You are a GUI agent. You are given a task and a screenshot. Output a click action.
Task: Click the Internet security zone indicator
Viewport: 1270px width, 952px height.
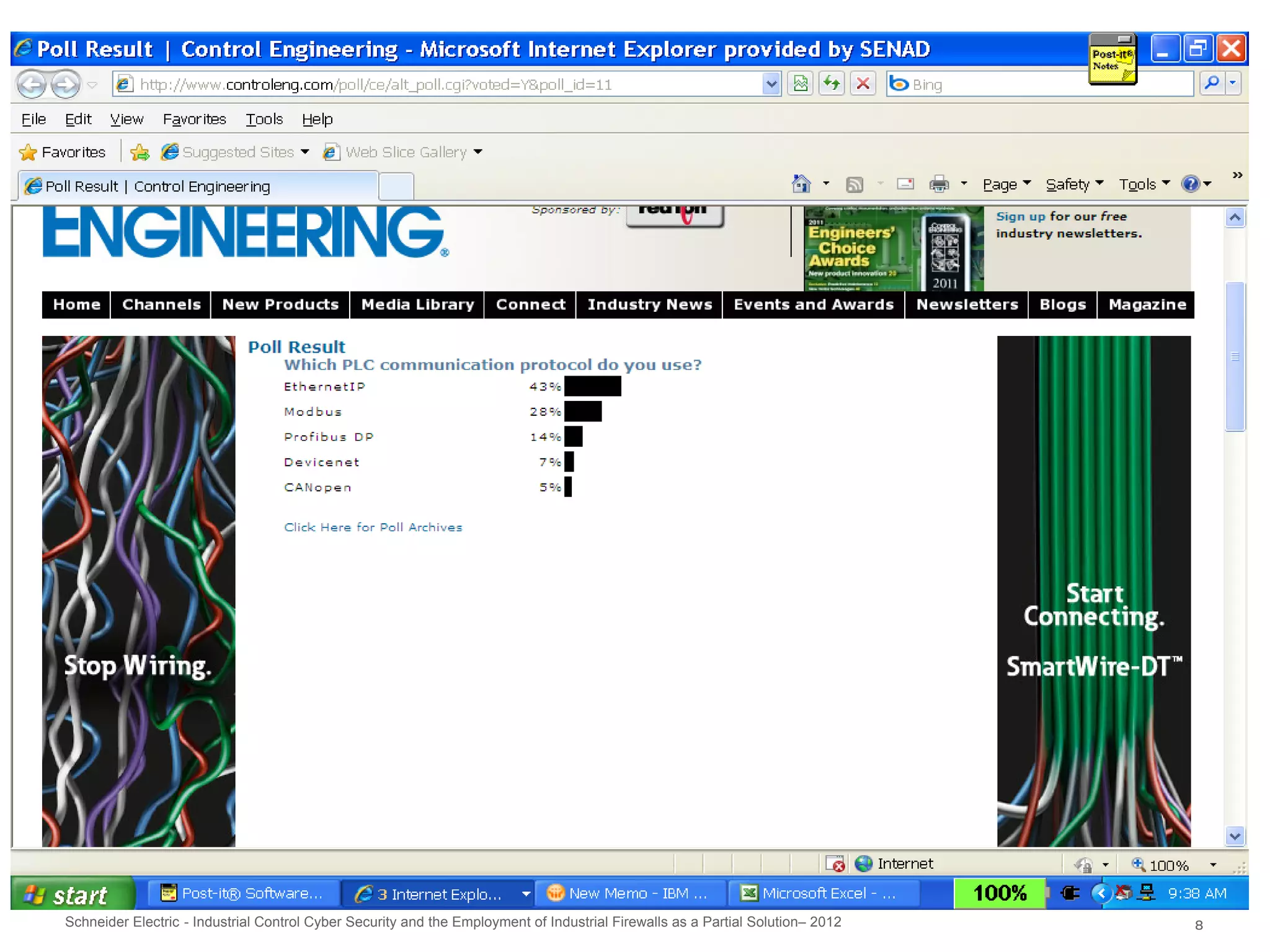[x=894, y=863]
